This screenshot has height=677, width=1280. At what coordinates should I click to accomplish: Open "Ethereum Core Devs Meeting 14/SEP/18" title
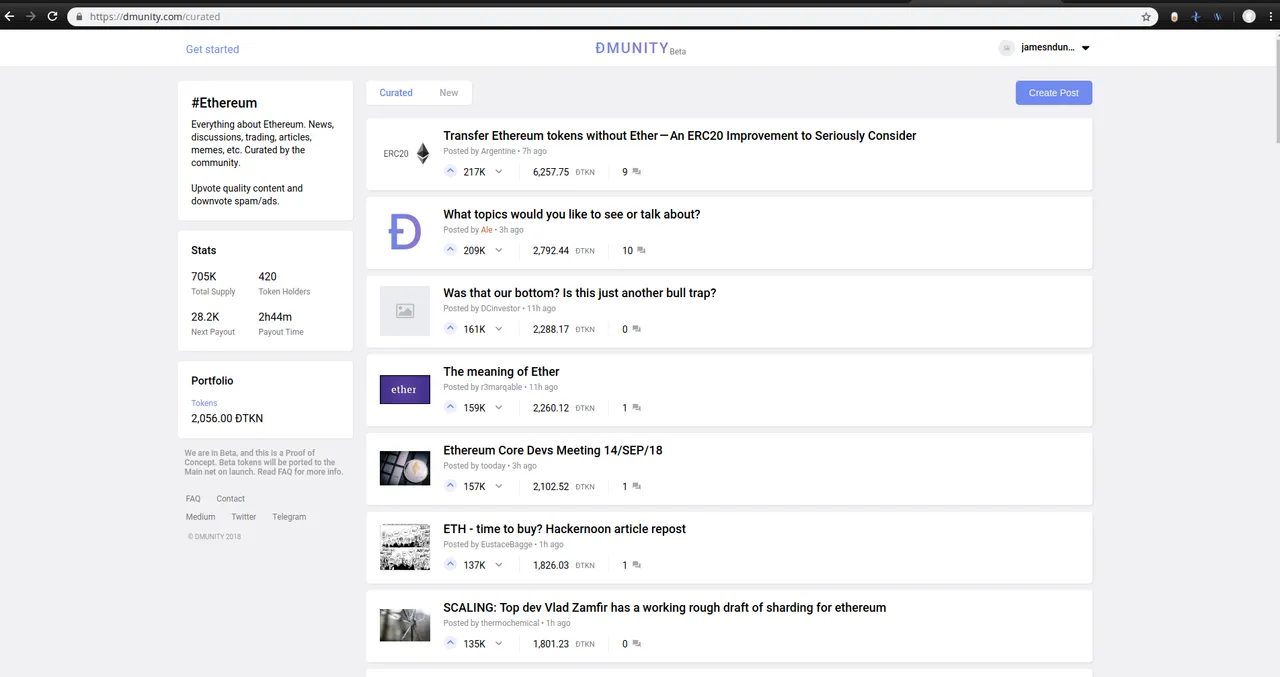[553, 450]
